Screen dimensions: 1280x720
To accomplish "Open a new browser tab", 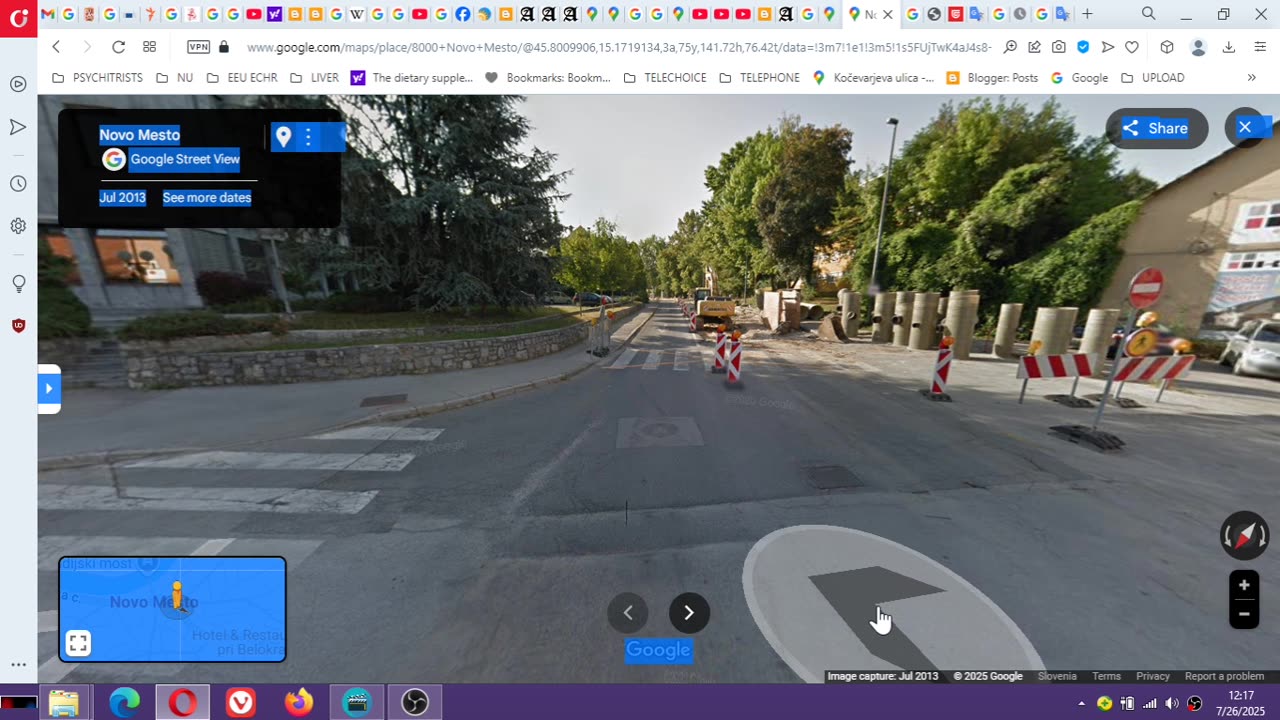I will [1087, 14].
